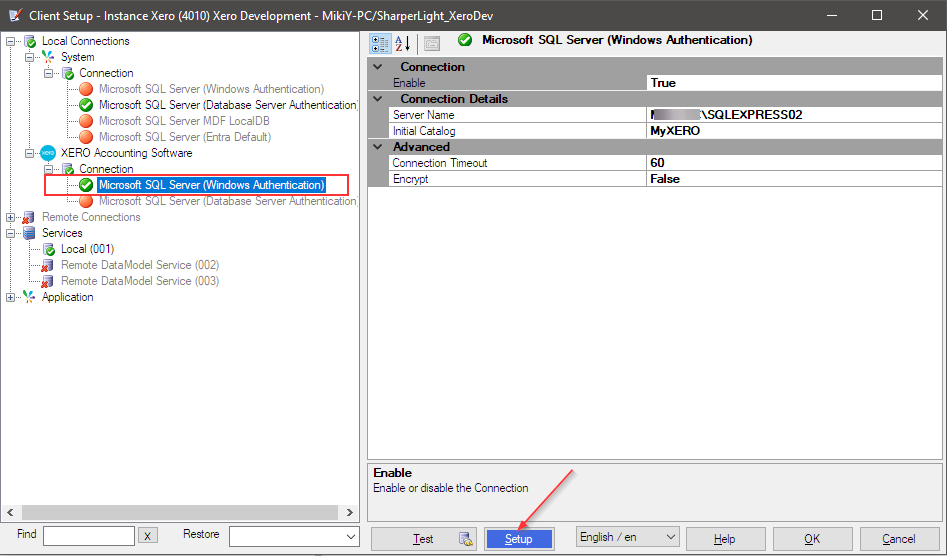Click the XERO Accounting Software logo icon

[x=48, y=153]
